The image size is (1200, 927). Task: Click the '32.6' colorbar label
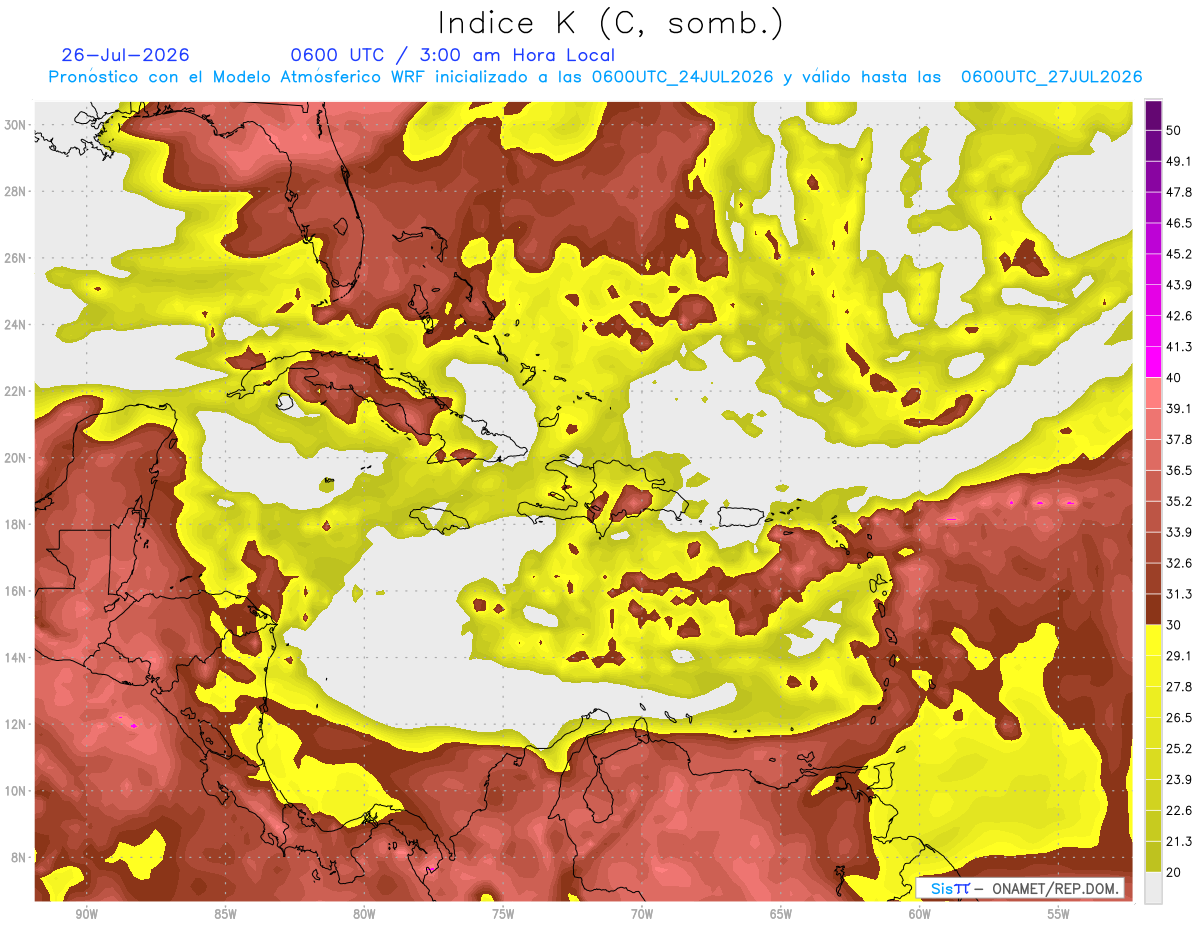point(1179,564)
